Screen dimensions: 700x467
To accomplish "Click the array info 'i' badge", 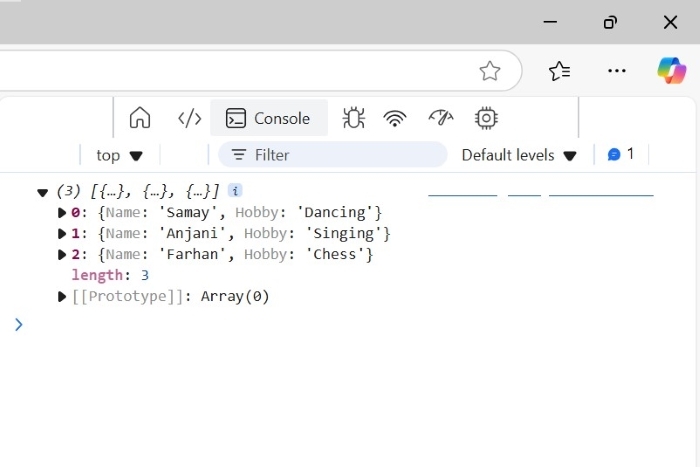I will 235,191.
